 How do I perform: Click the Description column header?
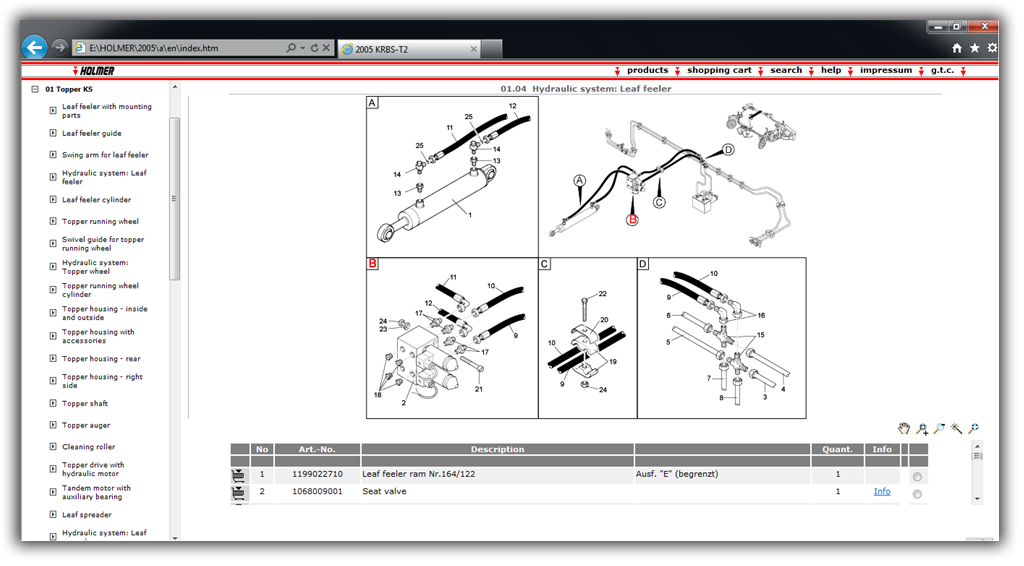click(498, 449)
